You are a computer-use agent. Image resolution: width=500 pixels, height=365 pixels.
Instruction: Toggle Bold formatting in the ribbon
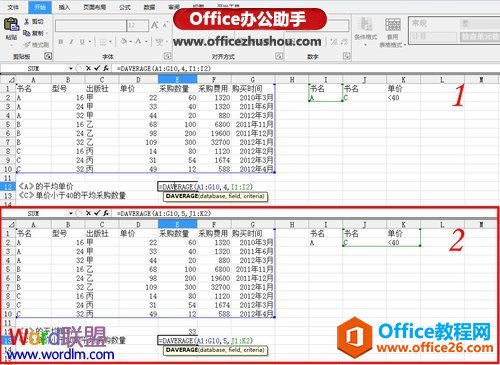[61, 42]
